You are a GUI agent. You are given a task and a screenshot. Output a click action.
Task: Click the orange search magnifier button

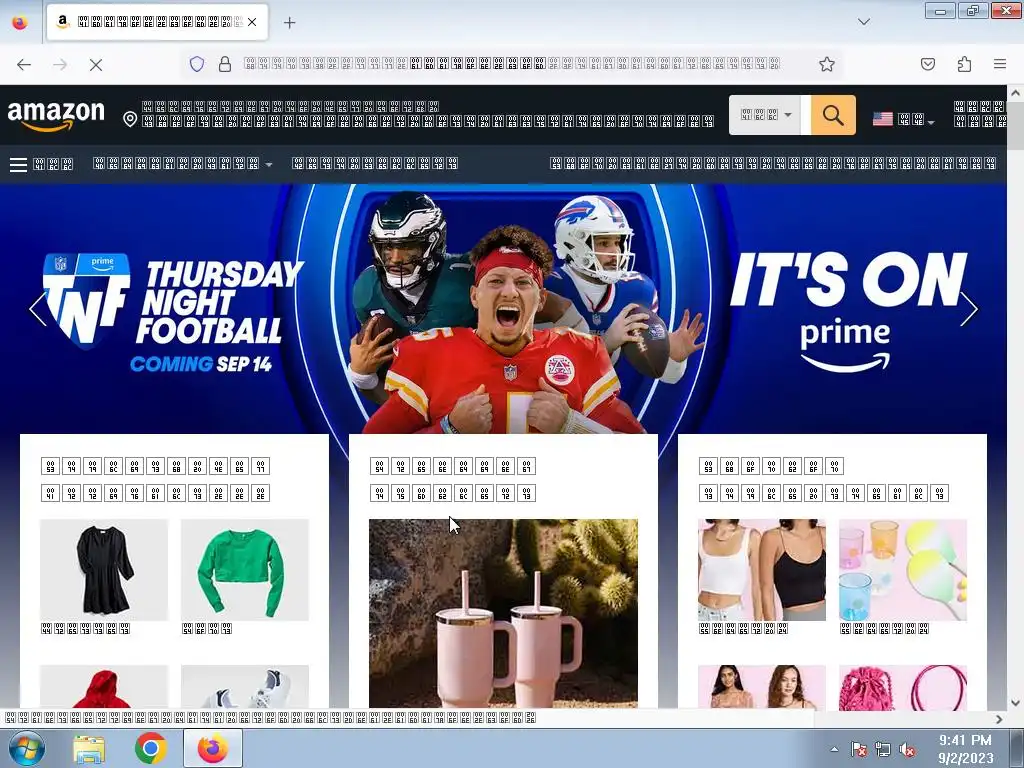coord(833,115)
